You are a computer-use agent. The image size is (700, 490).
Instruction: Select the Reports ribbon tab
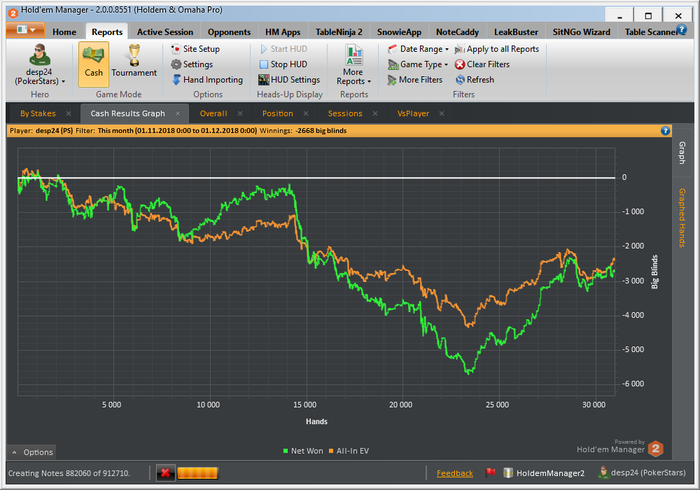pyautogui.click(x=107, y=32)
